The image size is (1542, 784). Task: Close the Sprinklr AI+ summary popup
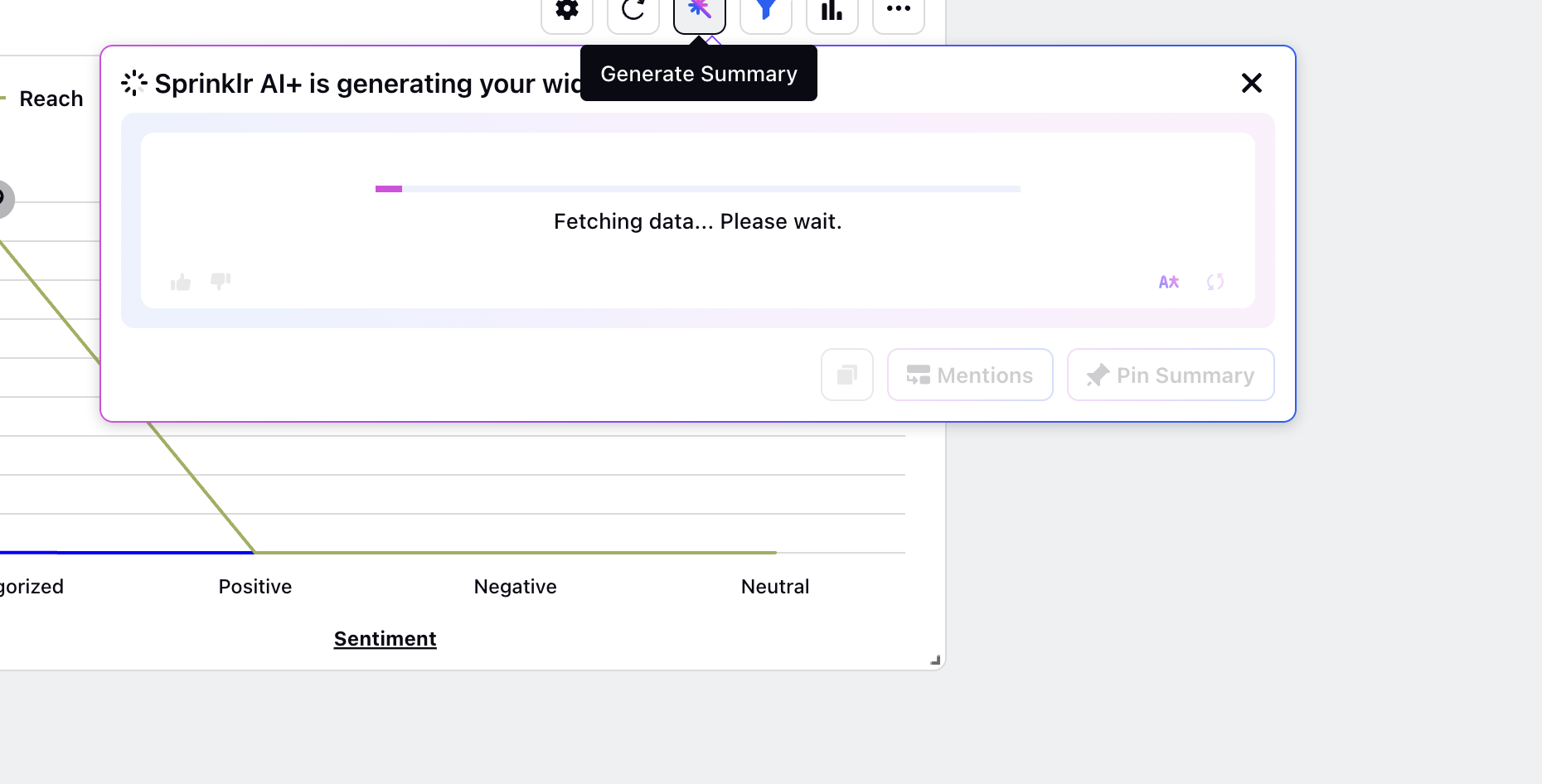point(1252,83)
